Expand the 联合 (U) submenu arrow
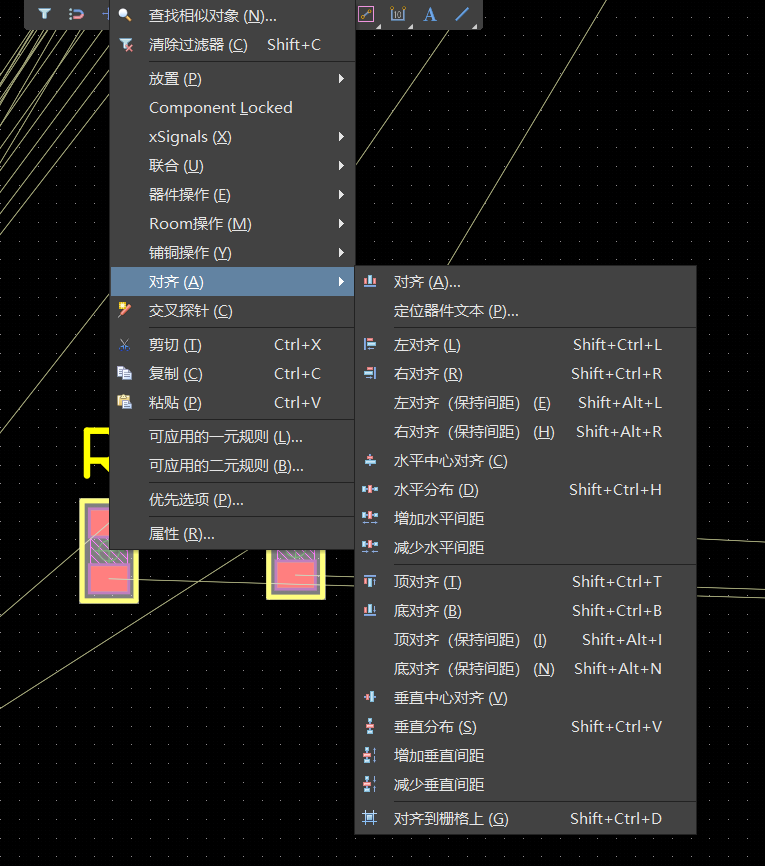 [341, 166]
